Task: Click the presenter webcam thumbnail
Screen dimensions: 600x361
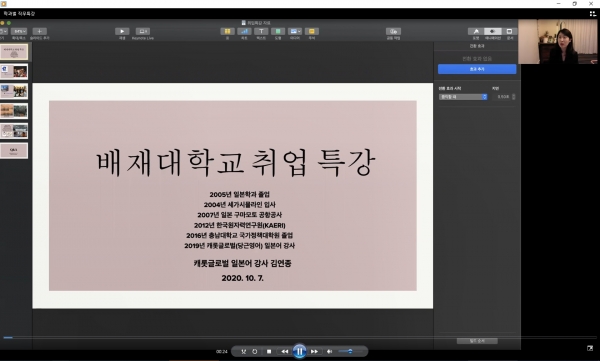Action: click(x=558, y=42)
